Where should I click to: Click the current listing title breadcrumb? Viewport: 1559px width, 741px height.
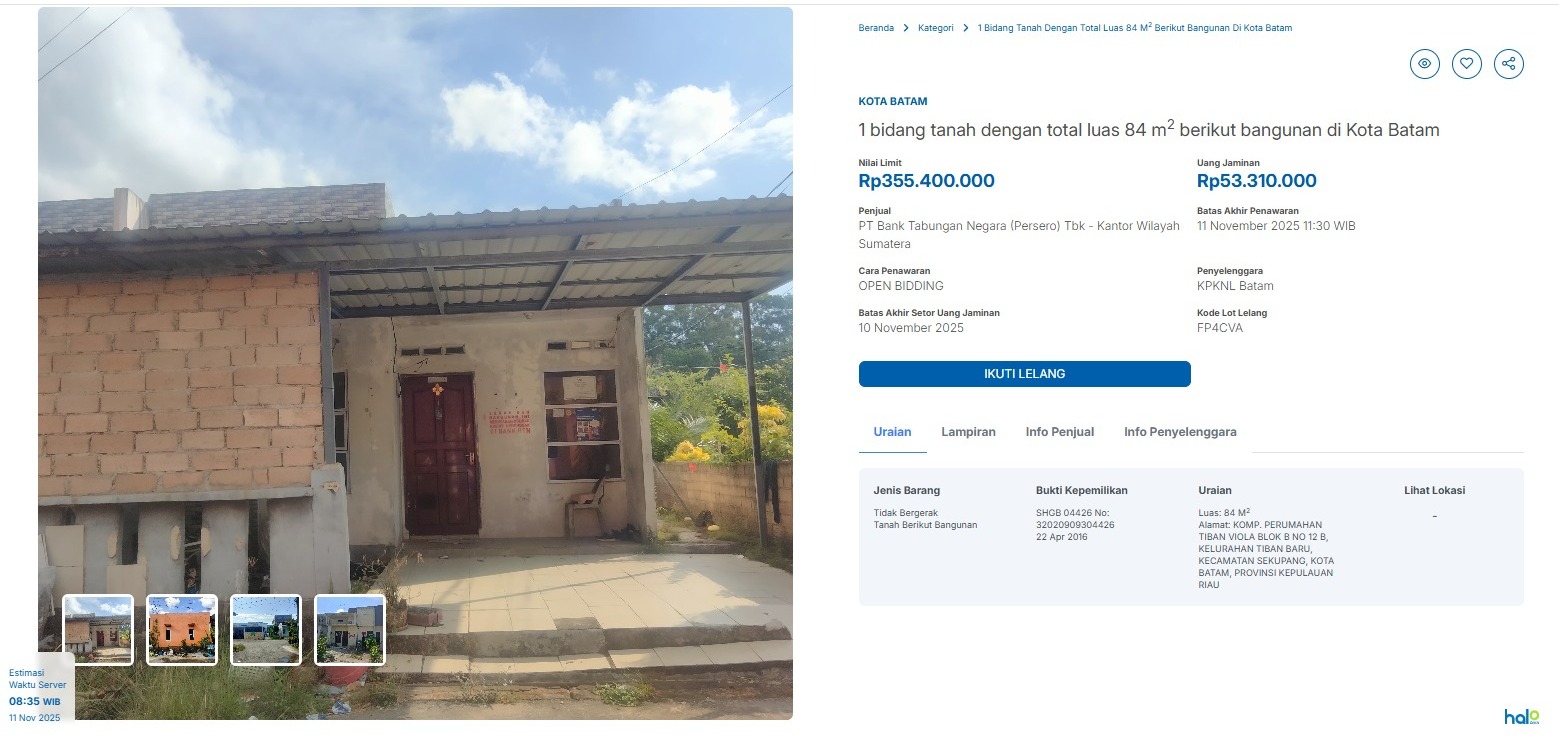pyautogui.click(x=1134, y=28)
